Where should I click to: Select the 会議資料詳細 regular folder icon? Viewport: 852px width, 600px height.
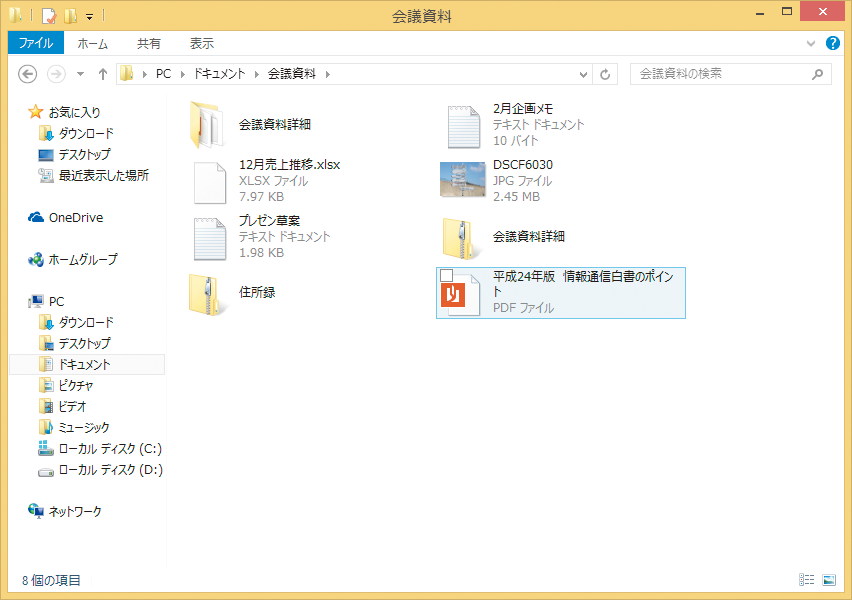coord(207,125)
